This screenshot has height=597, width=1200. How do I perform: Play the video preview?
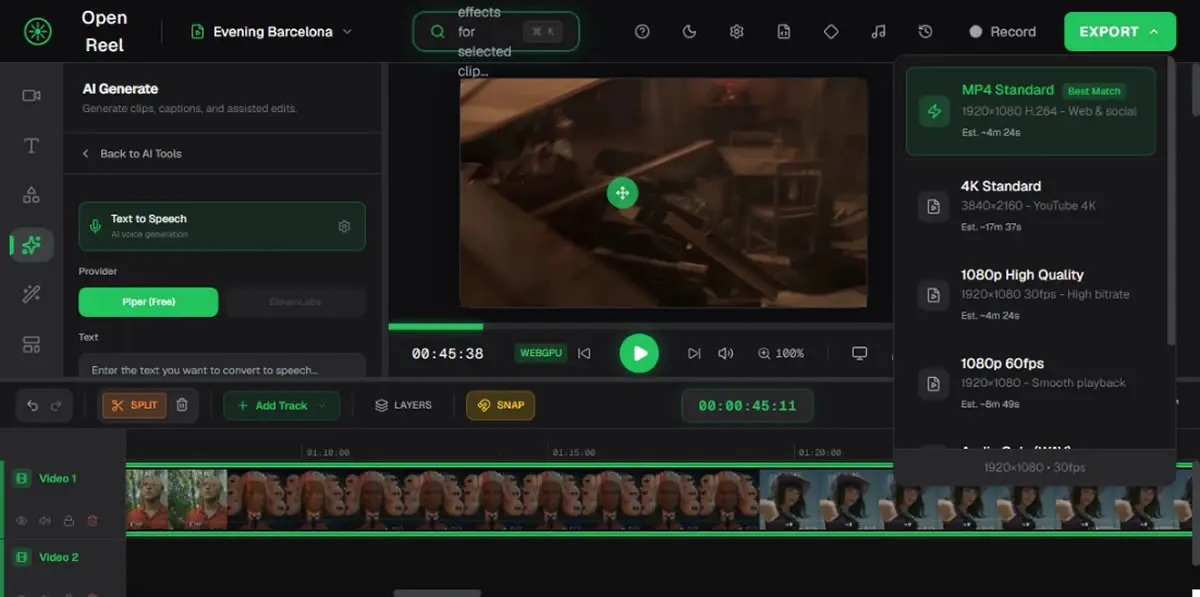point(639,353)
